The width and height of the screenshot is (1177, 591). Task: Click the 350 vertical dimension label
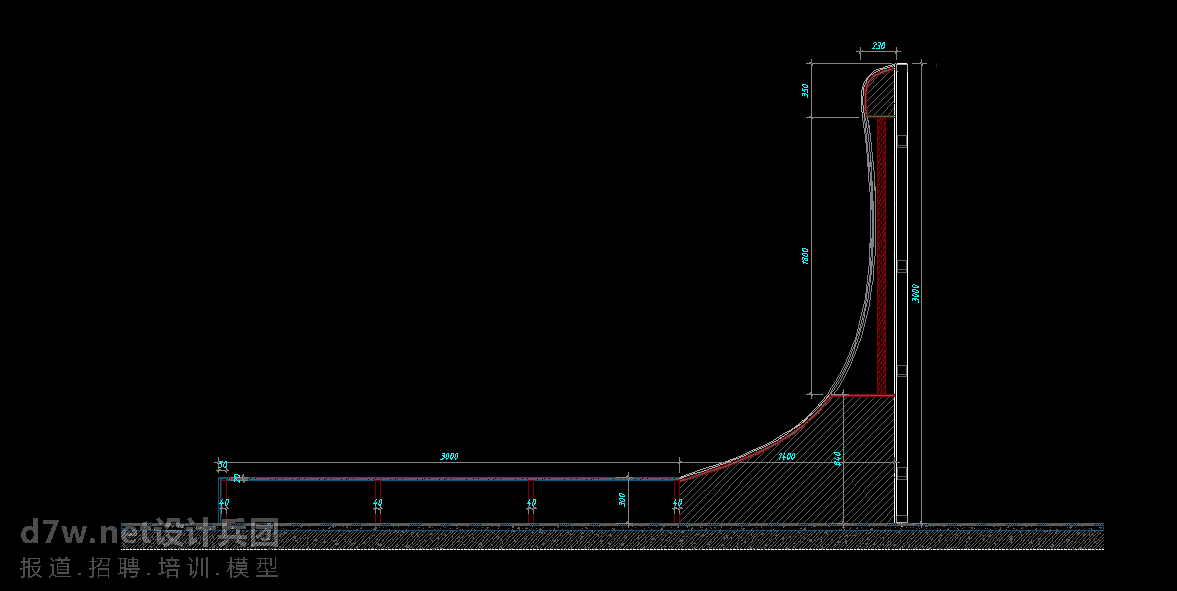point(804,91)
